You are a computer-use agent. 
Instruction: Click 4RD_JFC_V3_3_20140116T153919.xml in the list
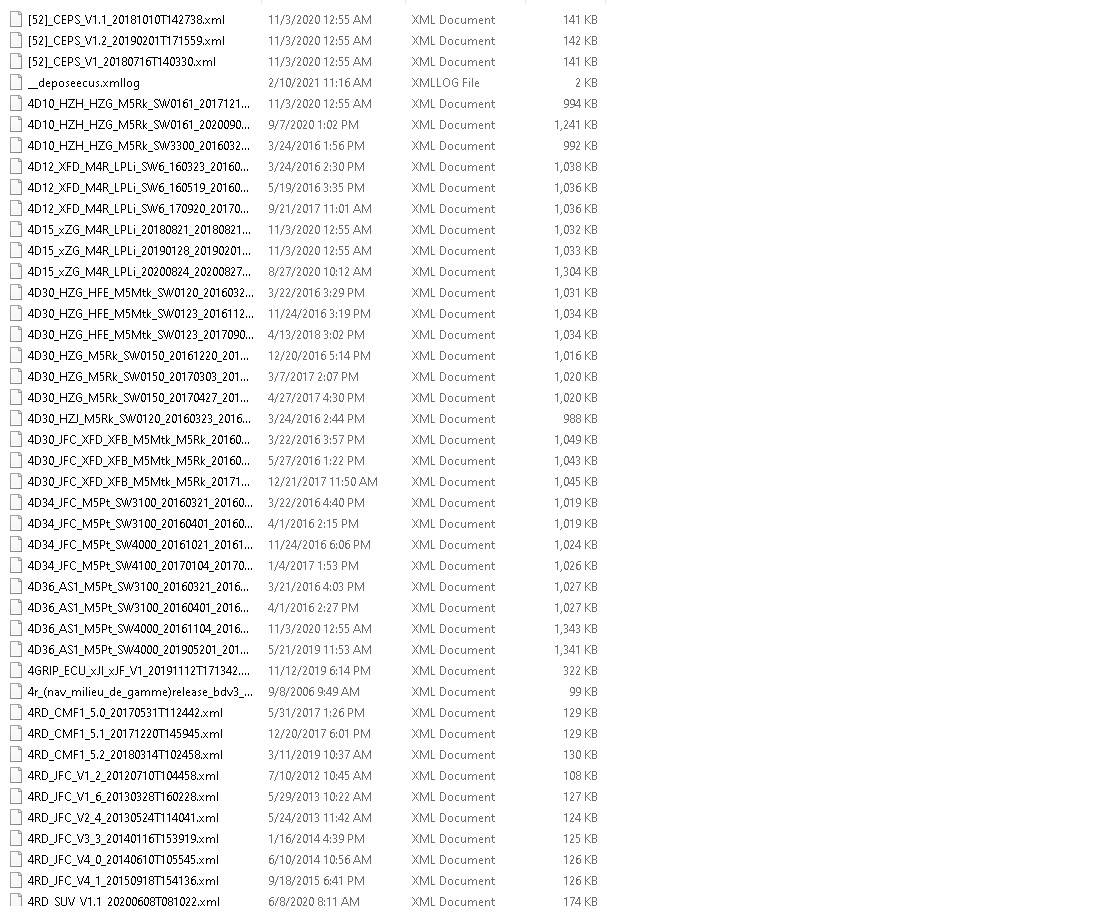(x=123, y=839)
